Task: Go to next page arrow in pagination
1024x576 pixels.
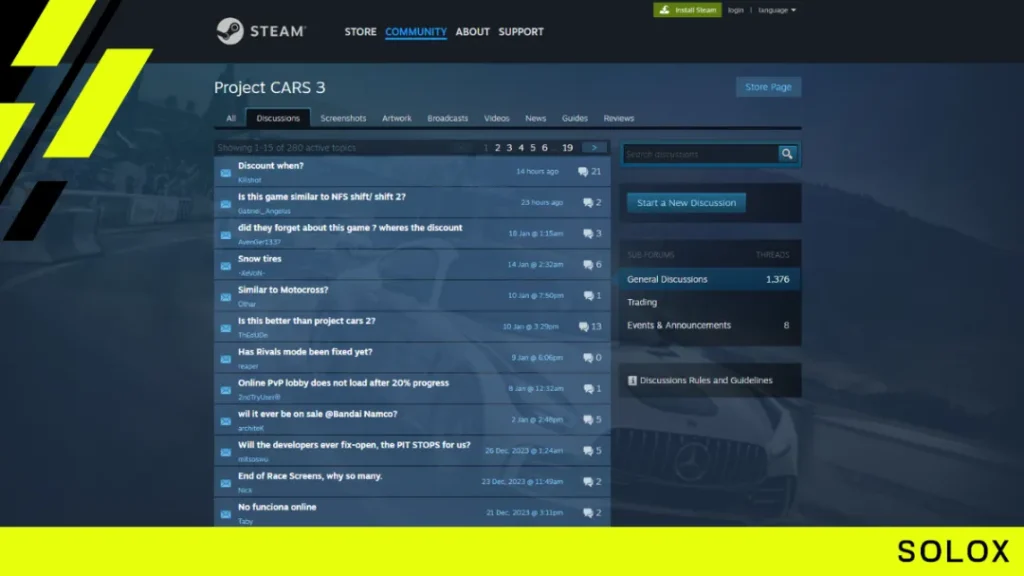Action: click(x=594, y=148)
